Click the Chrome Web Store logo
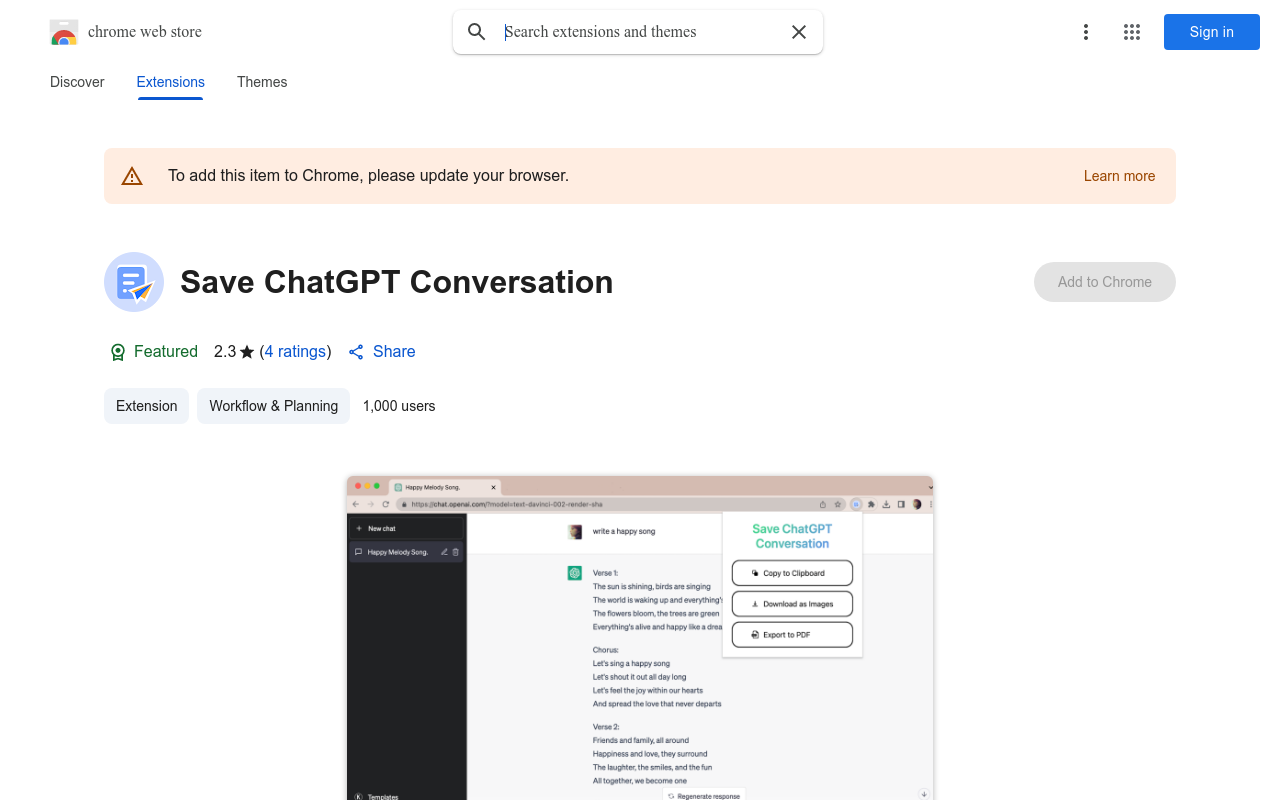 [x=64, y=32]
